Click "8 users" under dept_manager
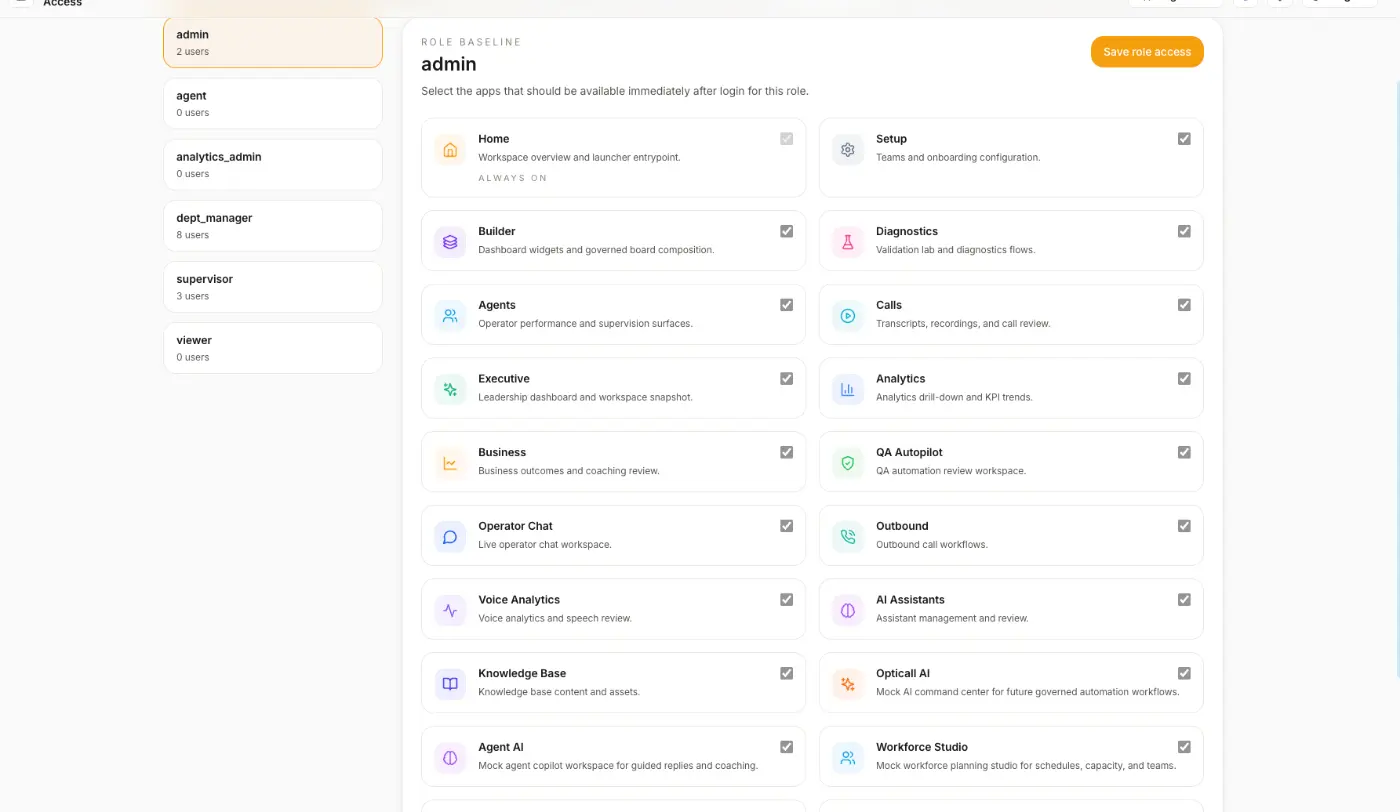1400x812 pixels. tap(193, 235)
